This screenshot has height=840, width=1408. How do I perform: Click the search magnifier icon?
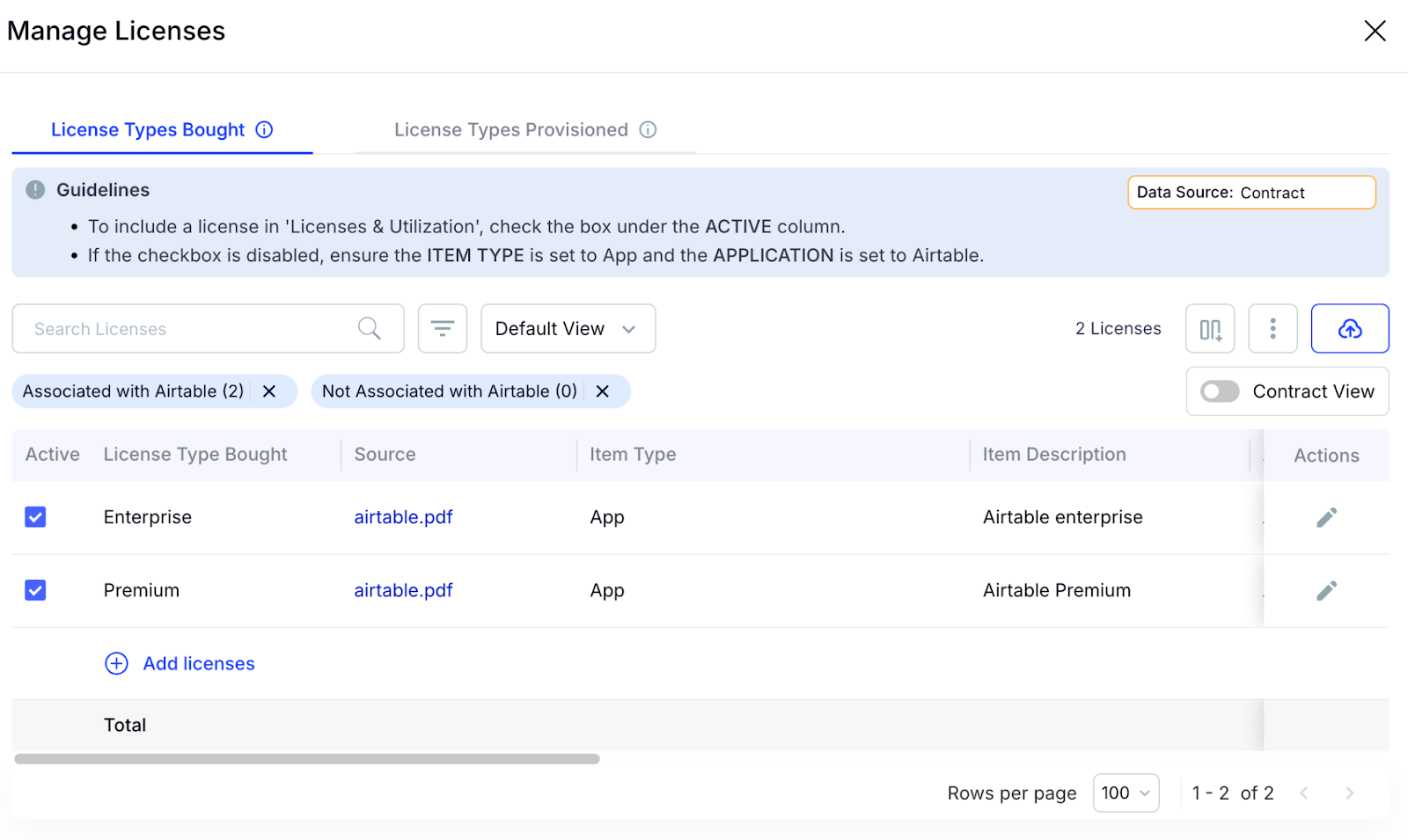370,329
